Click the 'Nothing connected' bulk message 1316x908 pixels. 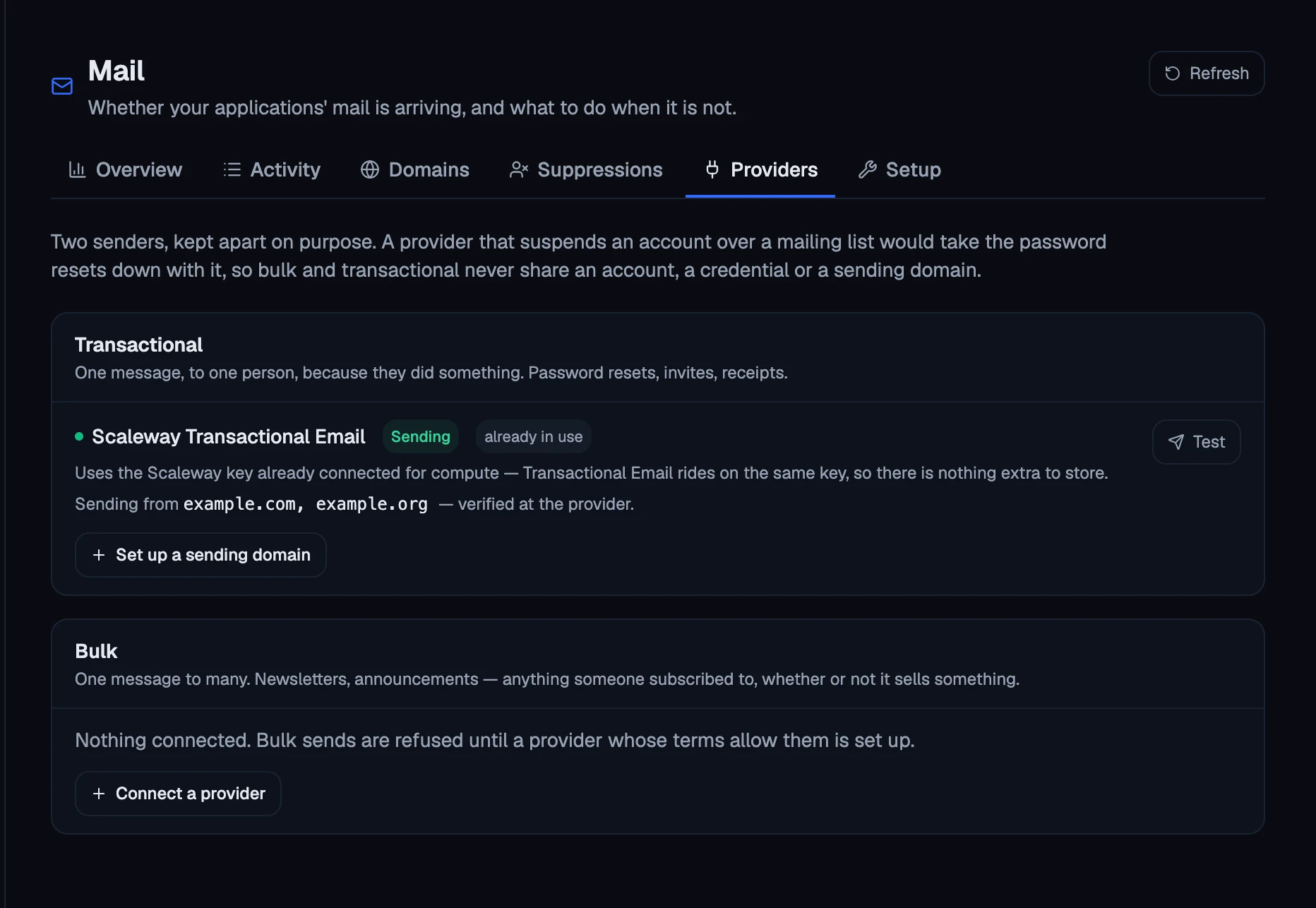pos(495,740)
